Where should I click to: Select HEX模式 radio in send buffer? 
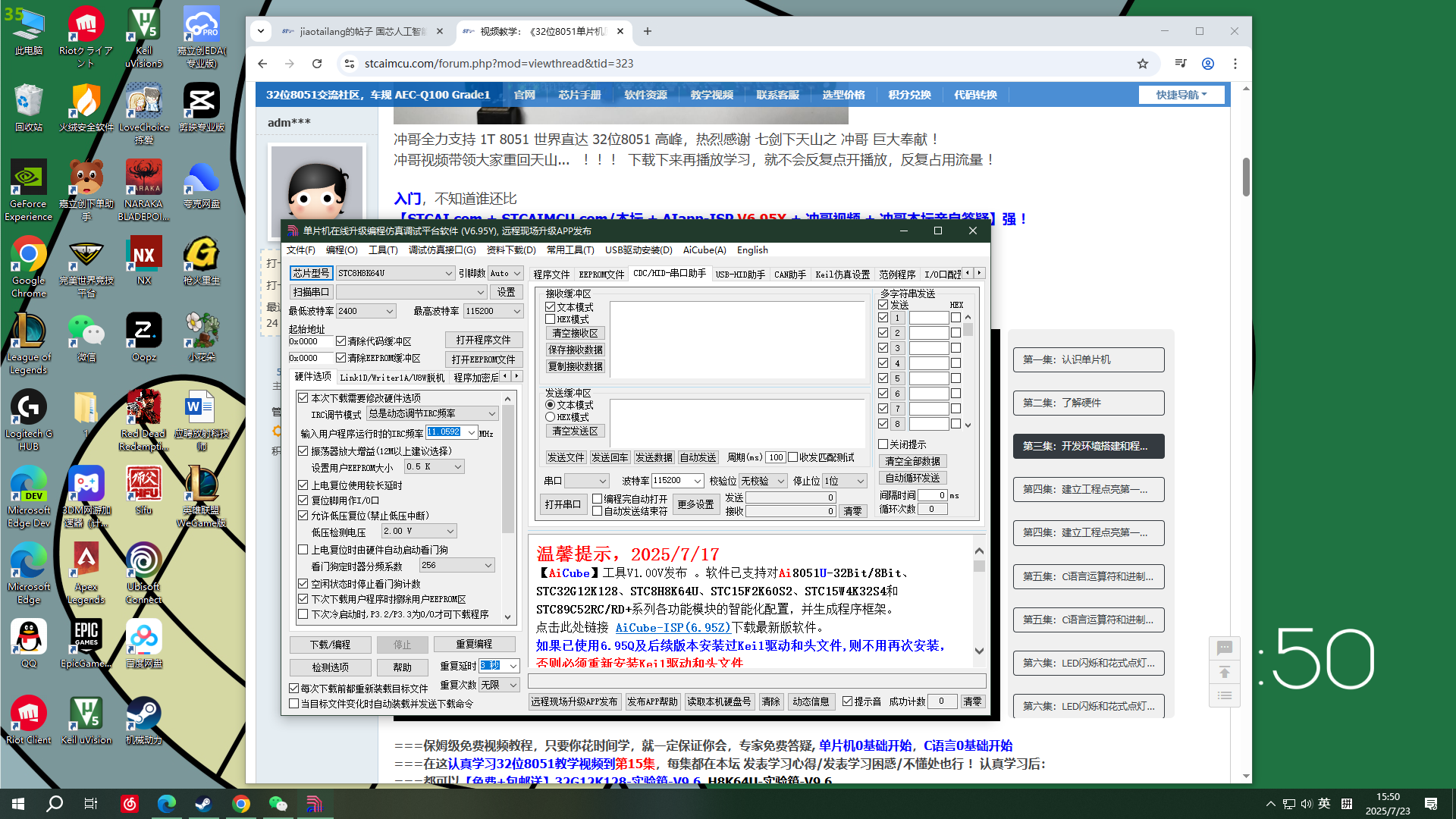(551, 417)
